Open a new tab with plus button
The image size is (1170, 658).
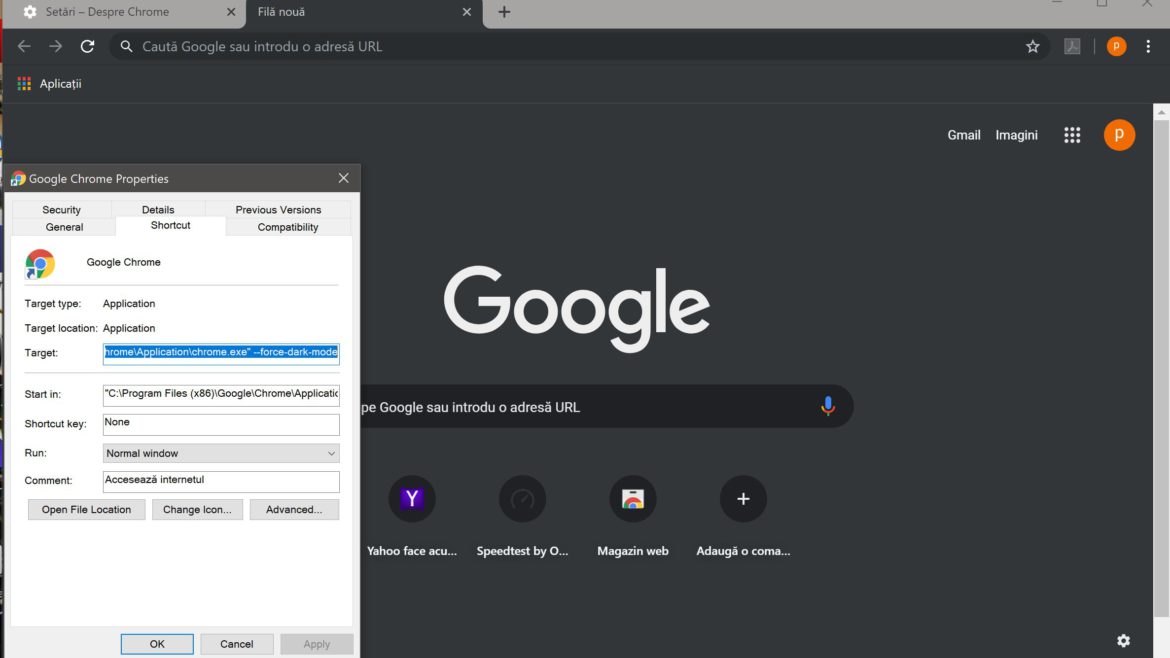coord(504,12)
